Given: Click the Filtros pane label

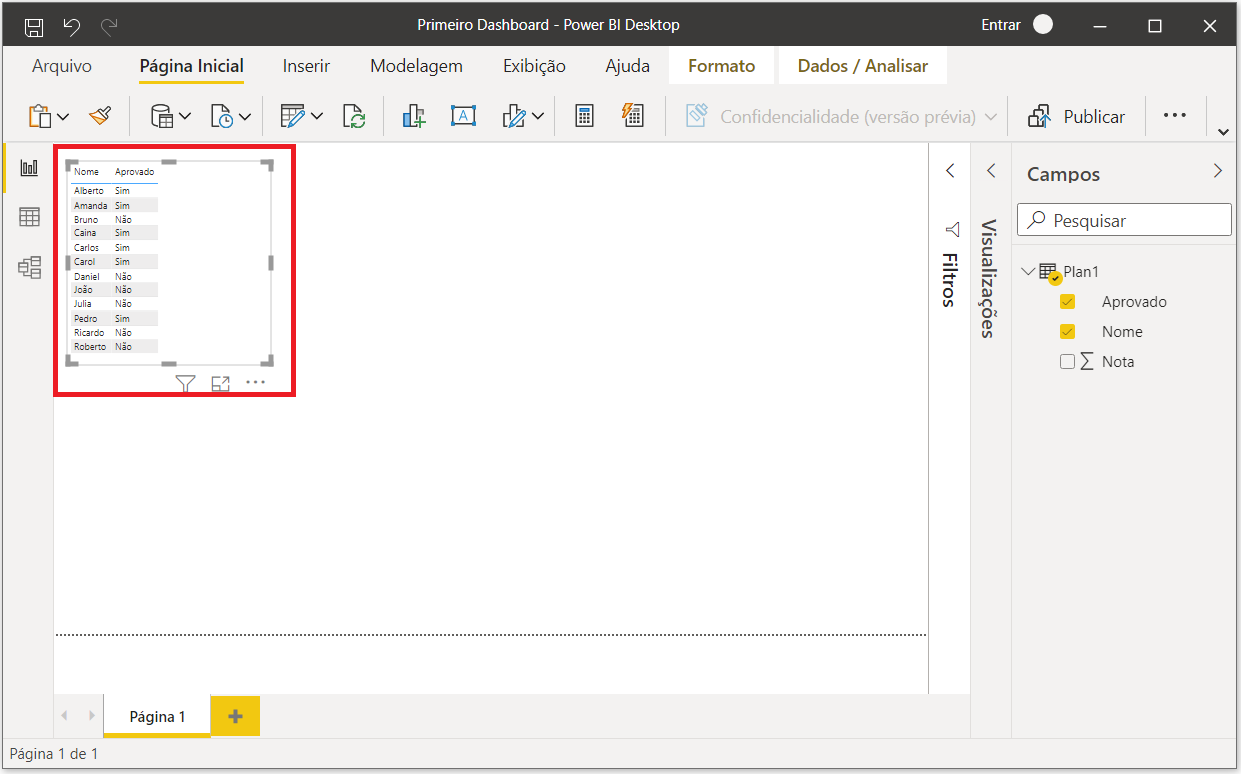Looking at the screenshot, I should click(x=948, y=279).
